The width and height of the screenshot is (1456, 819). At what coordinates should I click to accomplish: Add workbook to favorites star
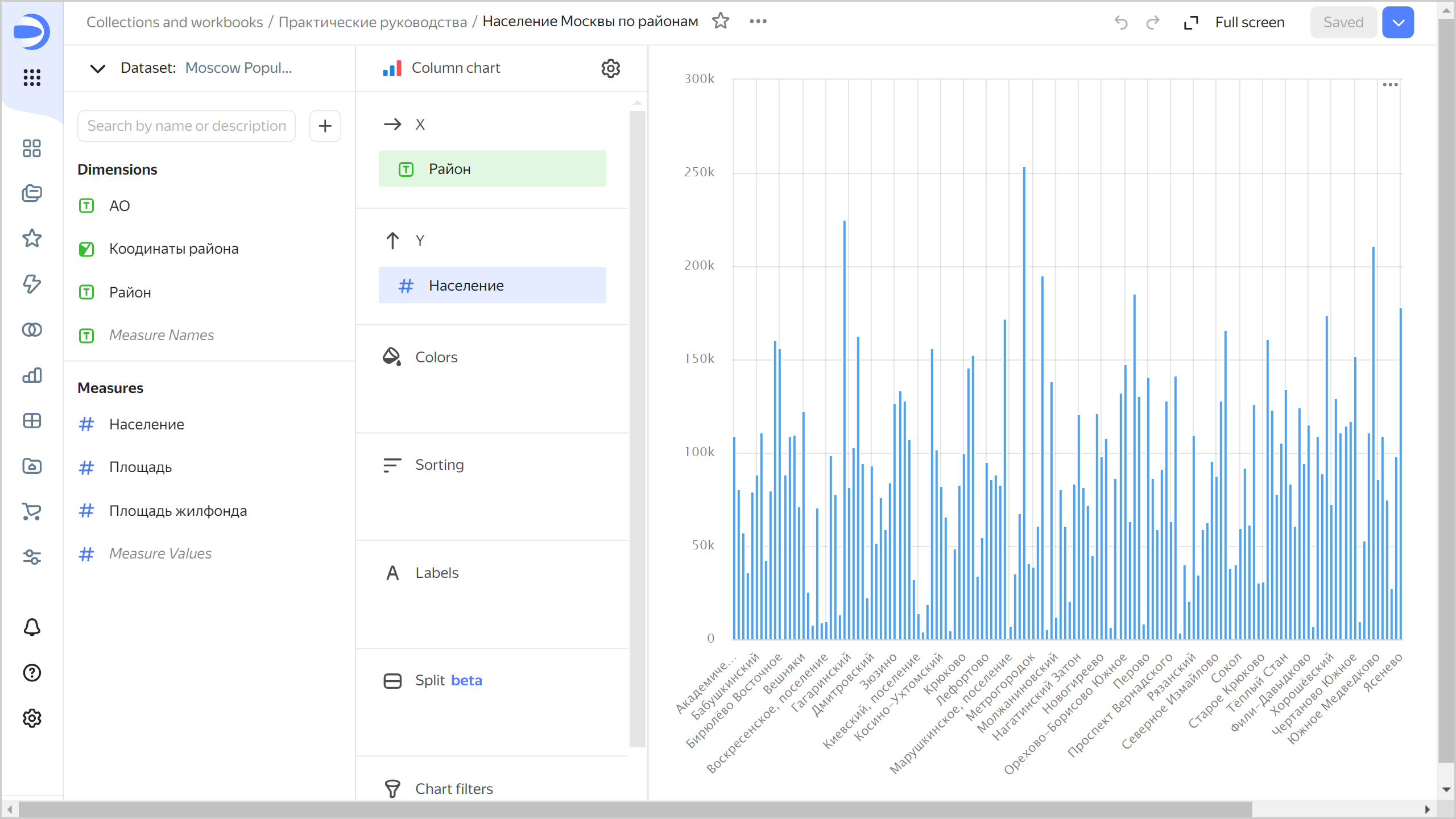721,22
